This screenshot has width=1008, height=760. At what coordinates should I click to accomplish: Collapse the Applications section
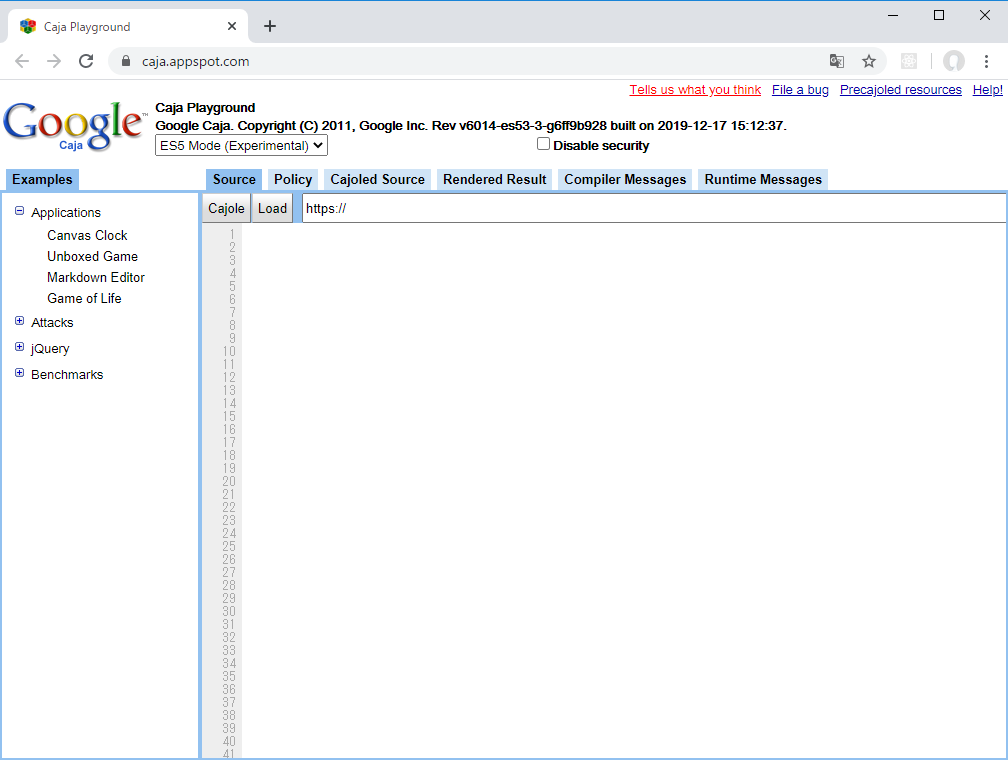[19, 212]
